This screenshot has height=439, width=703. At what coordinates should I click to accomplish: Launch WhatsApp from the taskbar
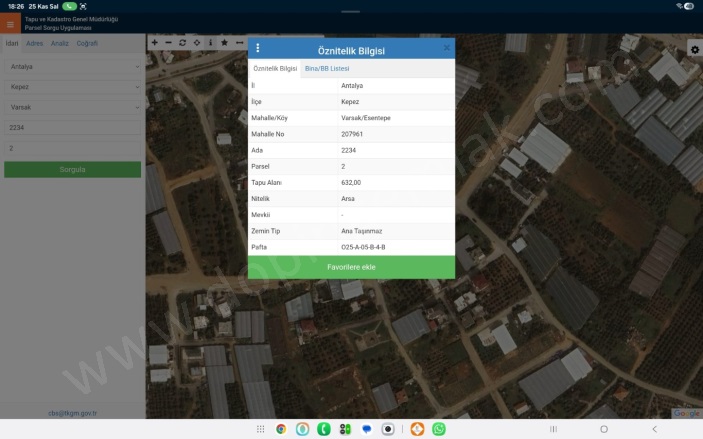coord(438,429)
